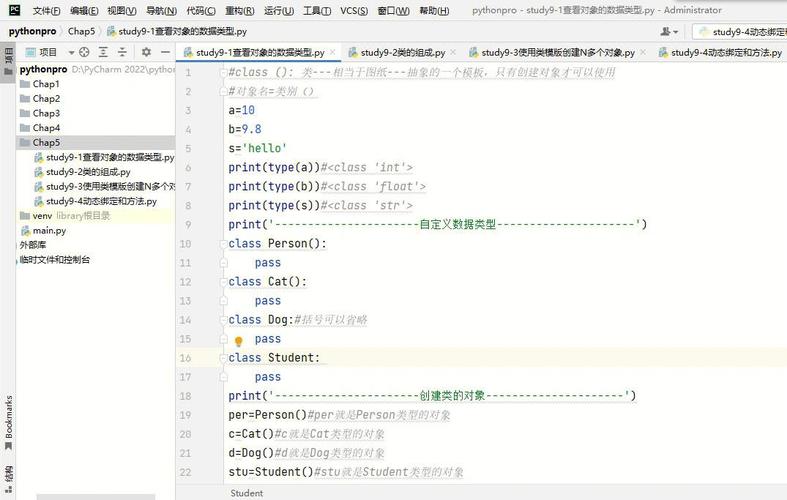Open the 重构(R) menu

(x=239, y=11)
